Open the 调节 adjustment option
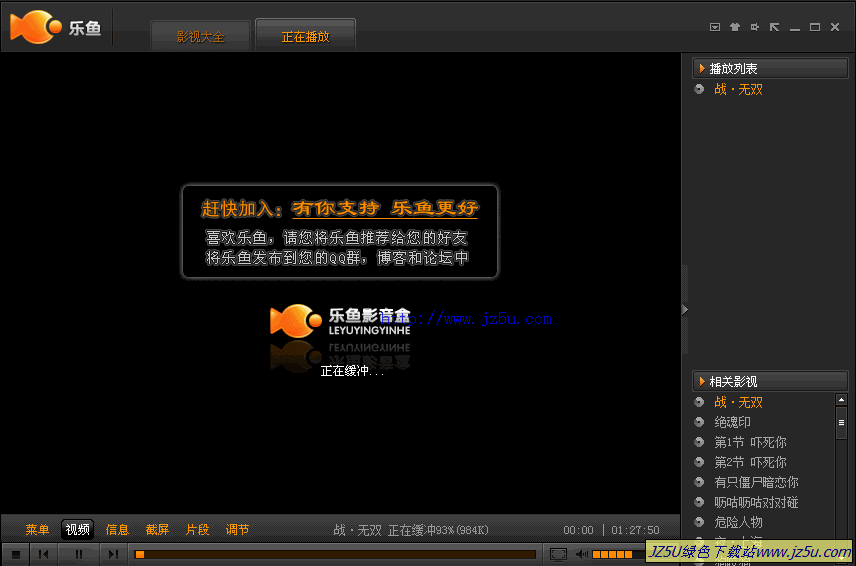The height and width of the screenshot is (566, 856). [x=237, y=529]
